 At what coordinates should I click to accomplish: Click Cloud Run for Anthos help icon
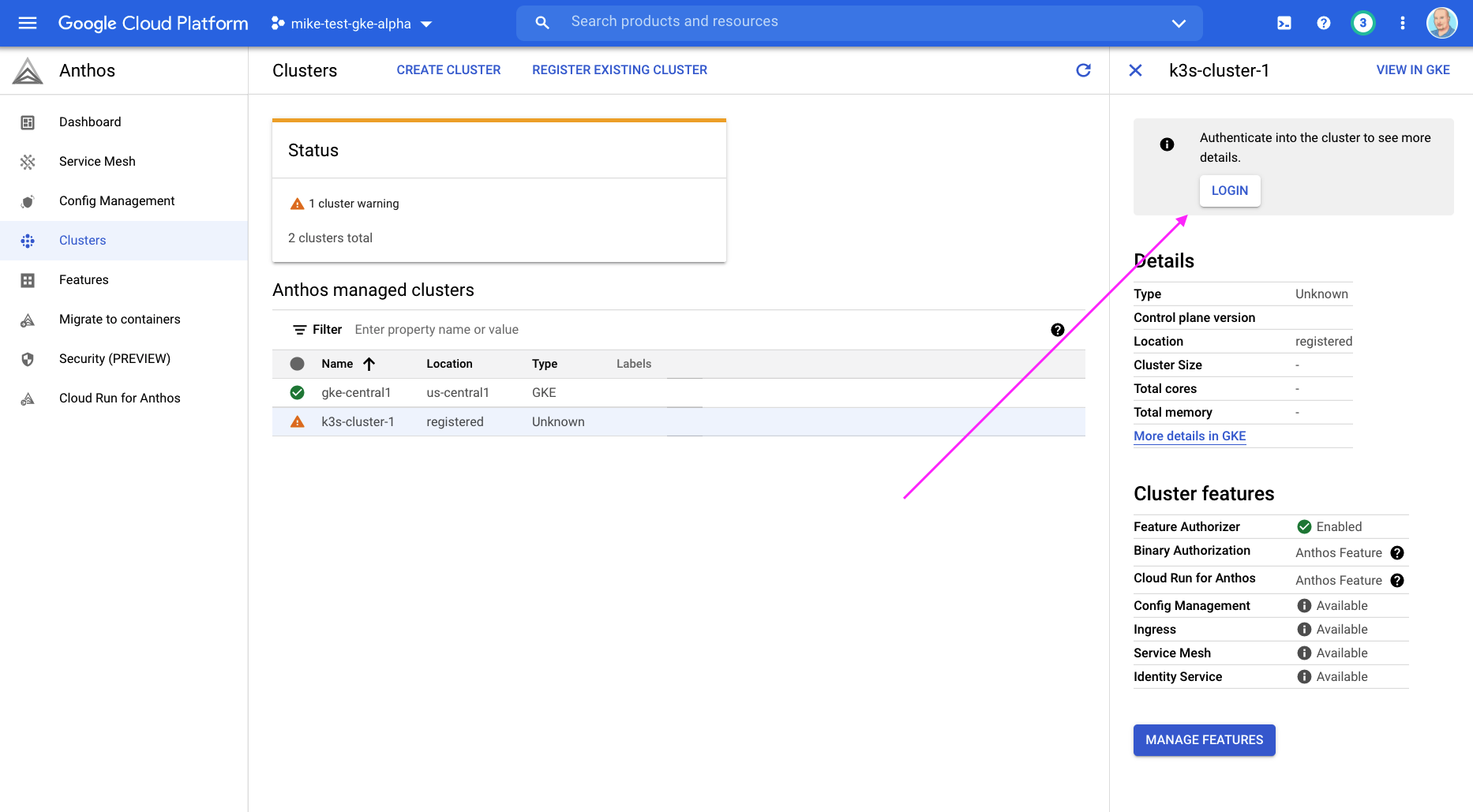pos(1397,581)
